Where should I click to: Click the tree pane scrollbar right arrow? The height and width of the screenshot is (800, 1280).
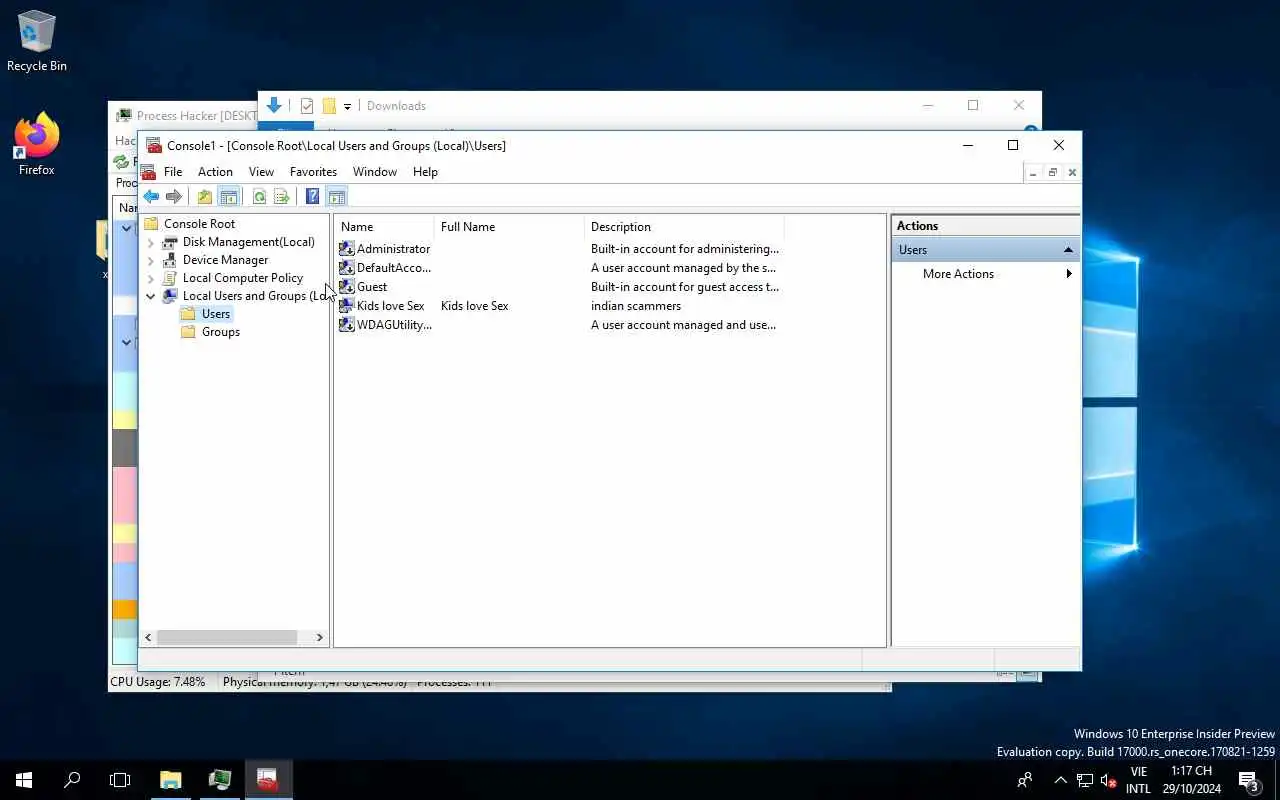320,637
